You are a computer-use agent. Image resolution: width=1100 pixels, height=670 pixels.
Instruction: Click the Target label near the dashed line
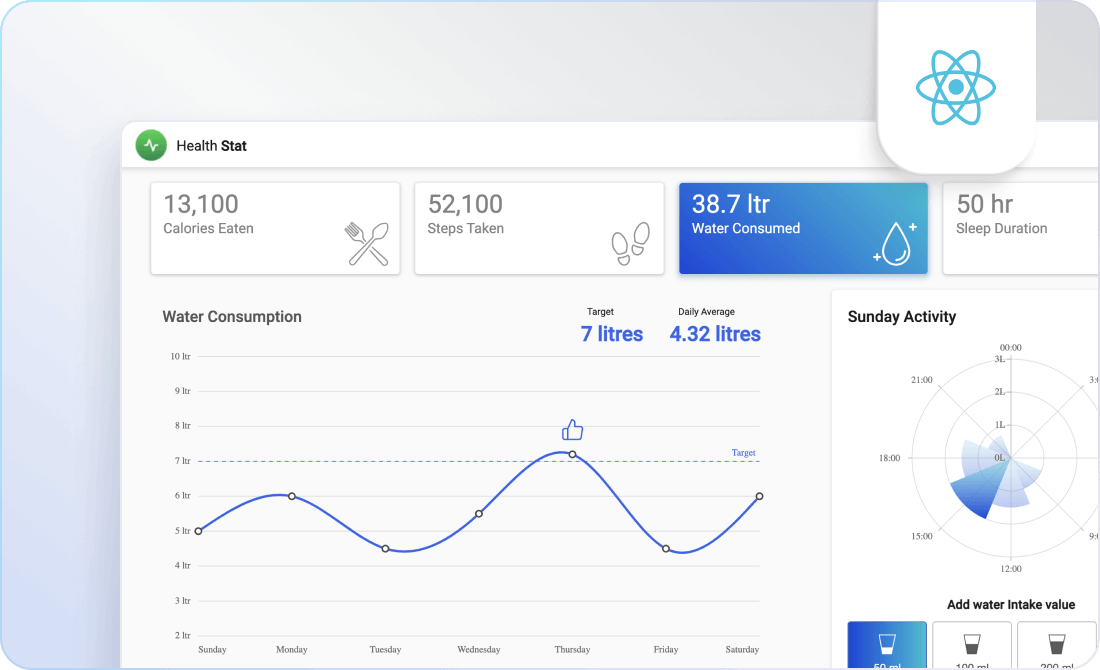[743, 452]
